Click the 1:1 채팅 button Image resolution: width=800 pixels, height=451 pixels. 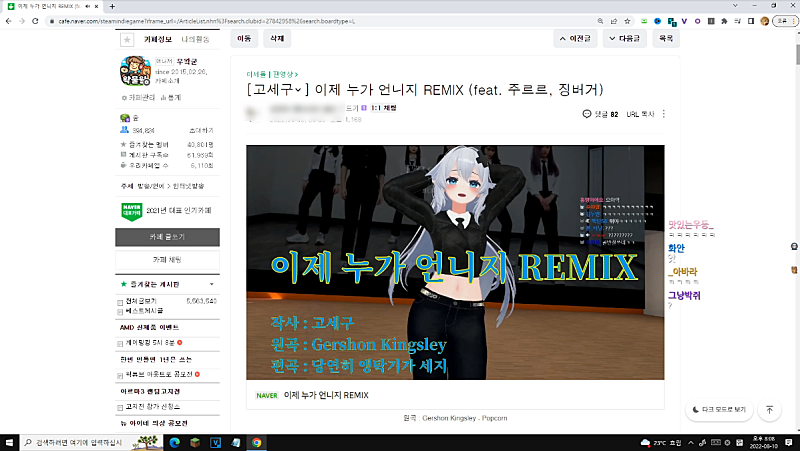(384, 108)
